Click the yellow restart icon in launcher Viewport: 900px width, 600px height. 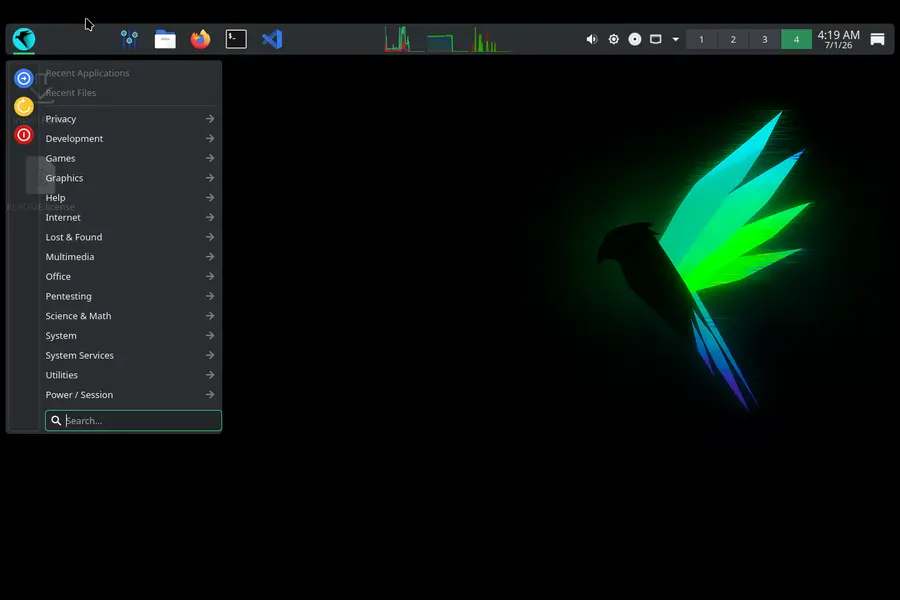coord(24,106)
